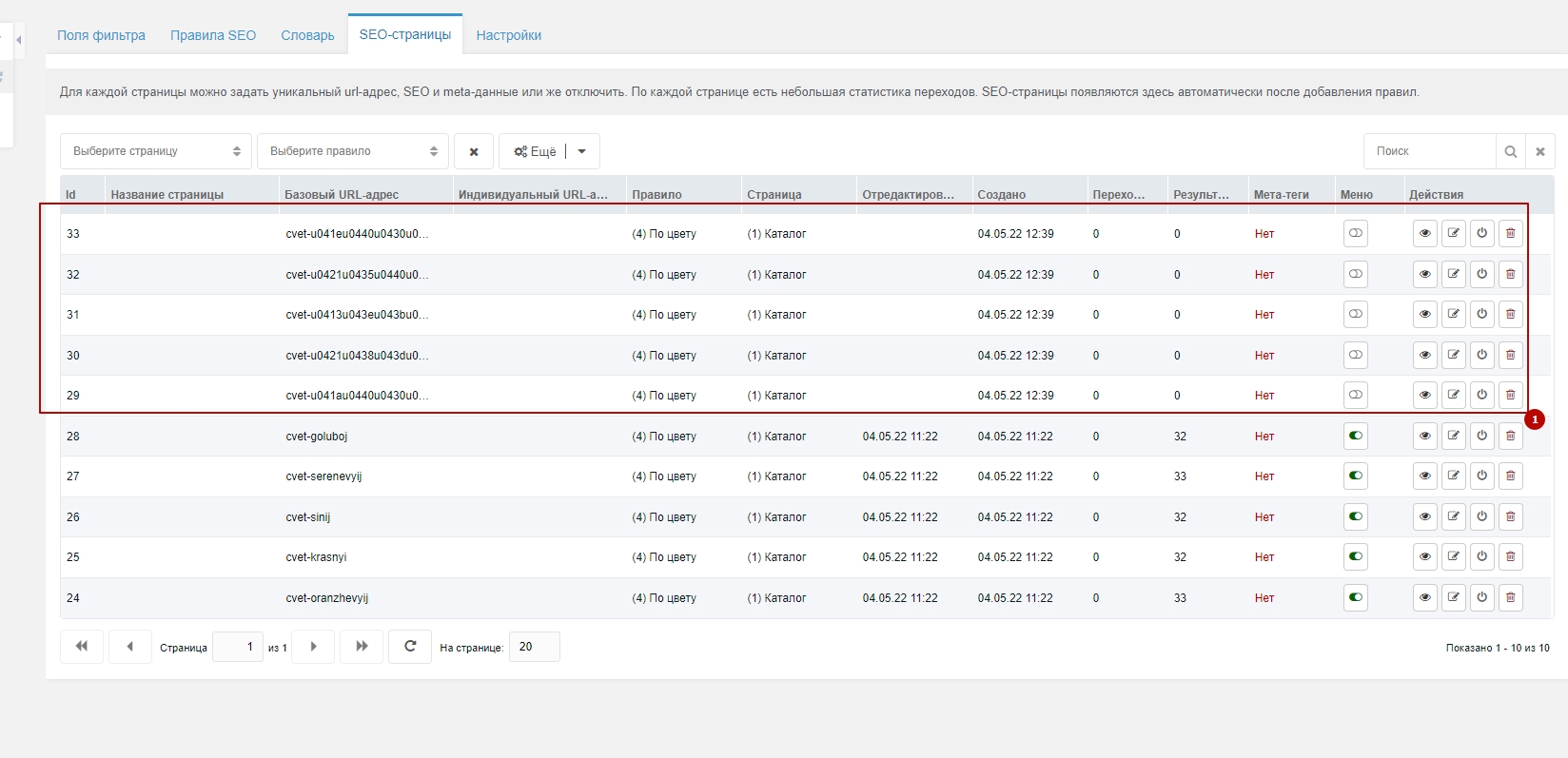Image resolution: width=1568 pixels, height=758 pixels.
Task: Open the 'Выберите страницу' dropdown
Action: 156,151
